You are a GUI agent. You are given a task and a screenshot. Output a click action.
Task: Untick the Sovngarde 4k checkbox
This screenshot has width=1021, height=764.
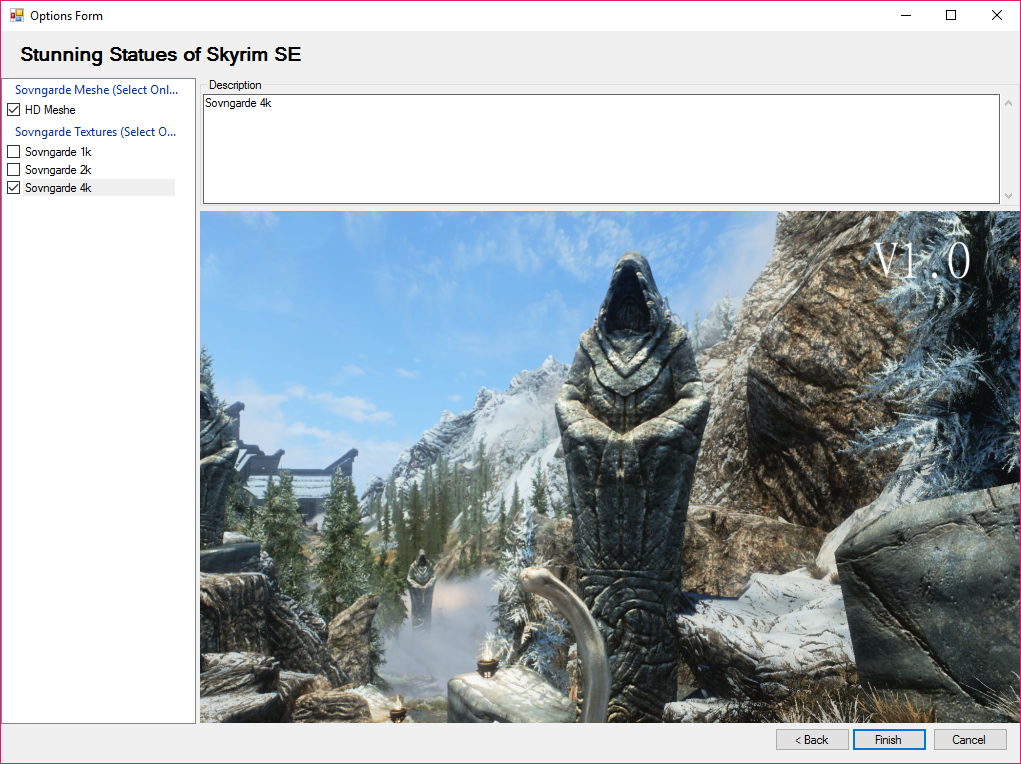pos(14,188)
